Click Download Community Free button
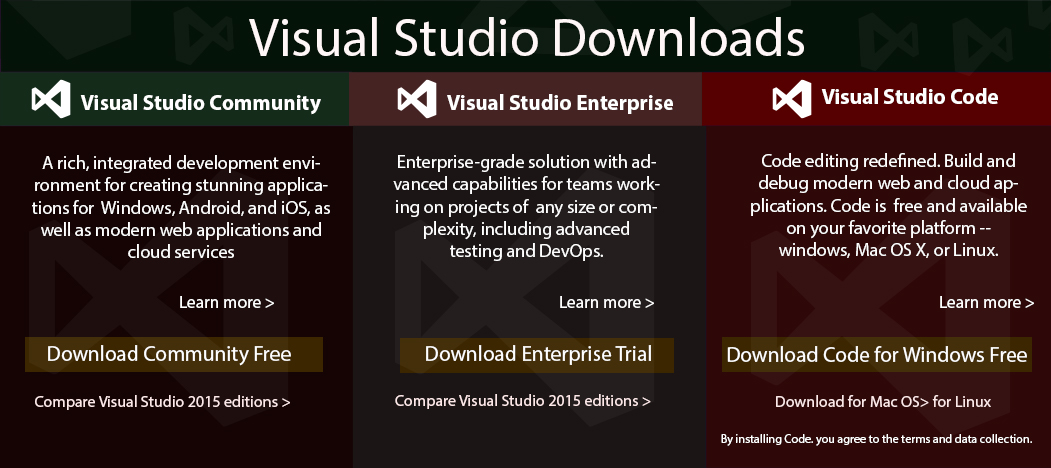 174,355
